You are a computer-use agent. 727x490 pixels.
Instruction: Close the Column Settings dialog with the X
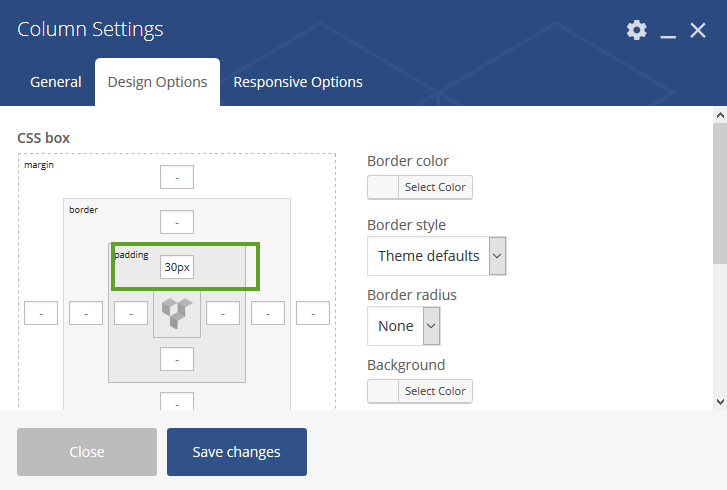pyautogui.click(x=697, y=31)
